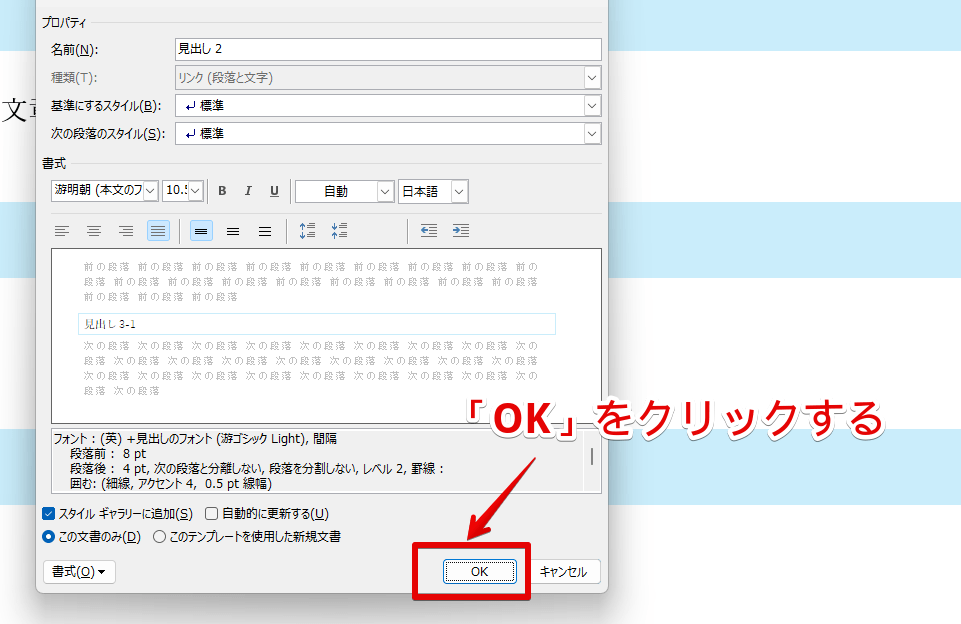The height and width of the screenshot is (624, 961).
Task: Set double line spacing
Action: click(265, 231)
